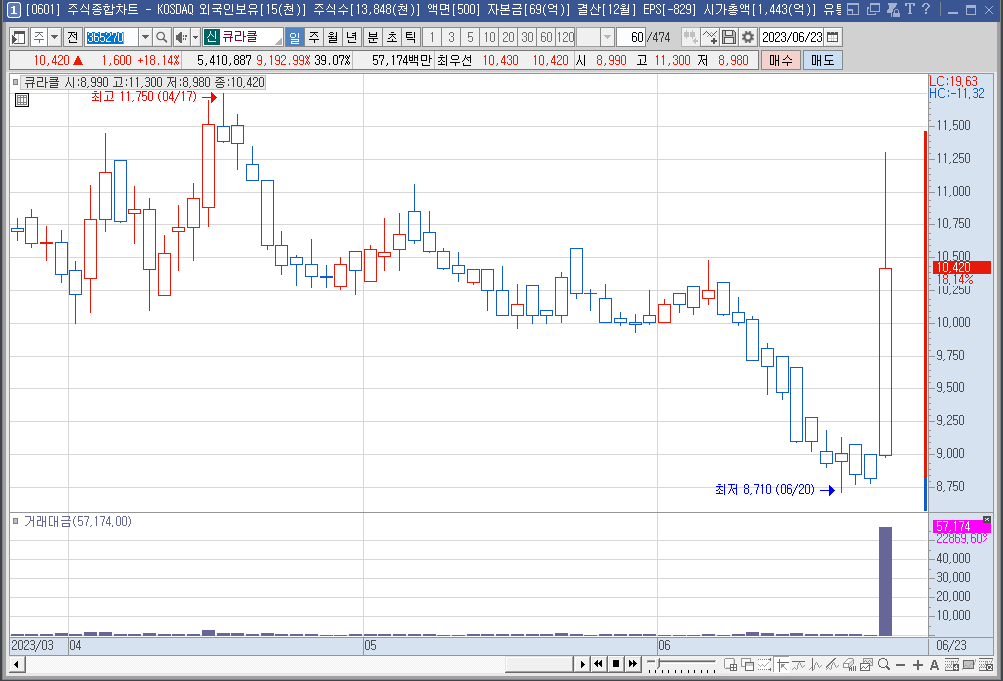Select daily 일 chart period
Viewport: 1003px width, 681px height.
[x=294, y=38]
